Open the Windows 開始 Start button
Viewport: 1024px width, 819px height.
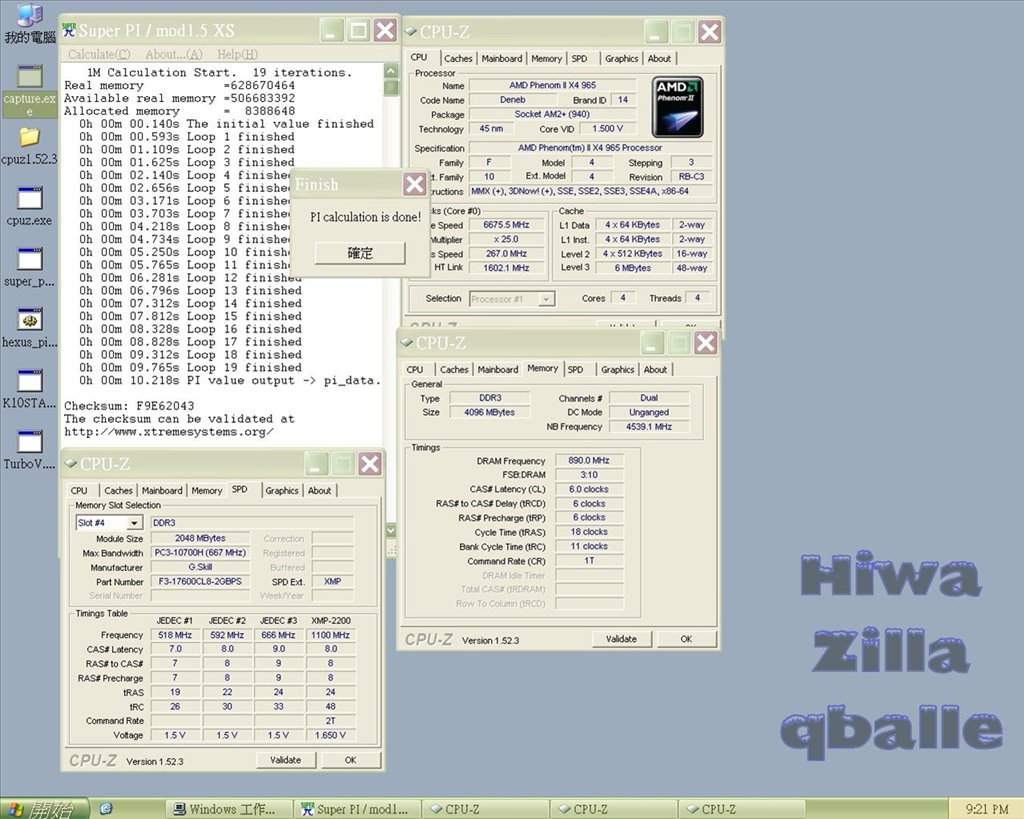point(43,809)
